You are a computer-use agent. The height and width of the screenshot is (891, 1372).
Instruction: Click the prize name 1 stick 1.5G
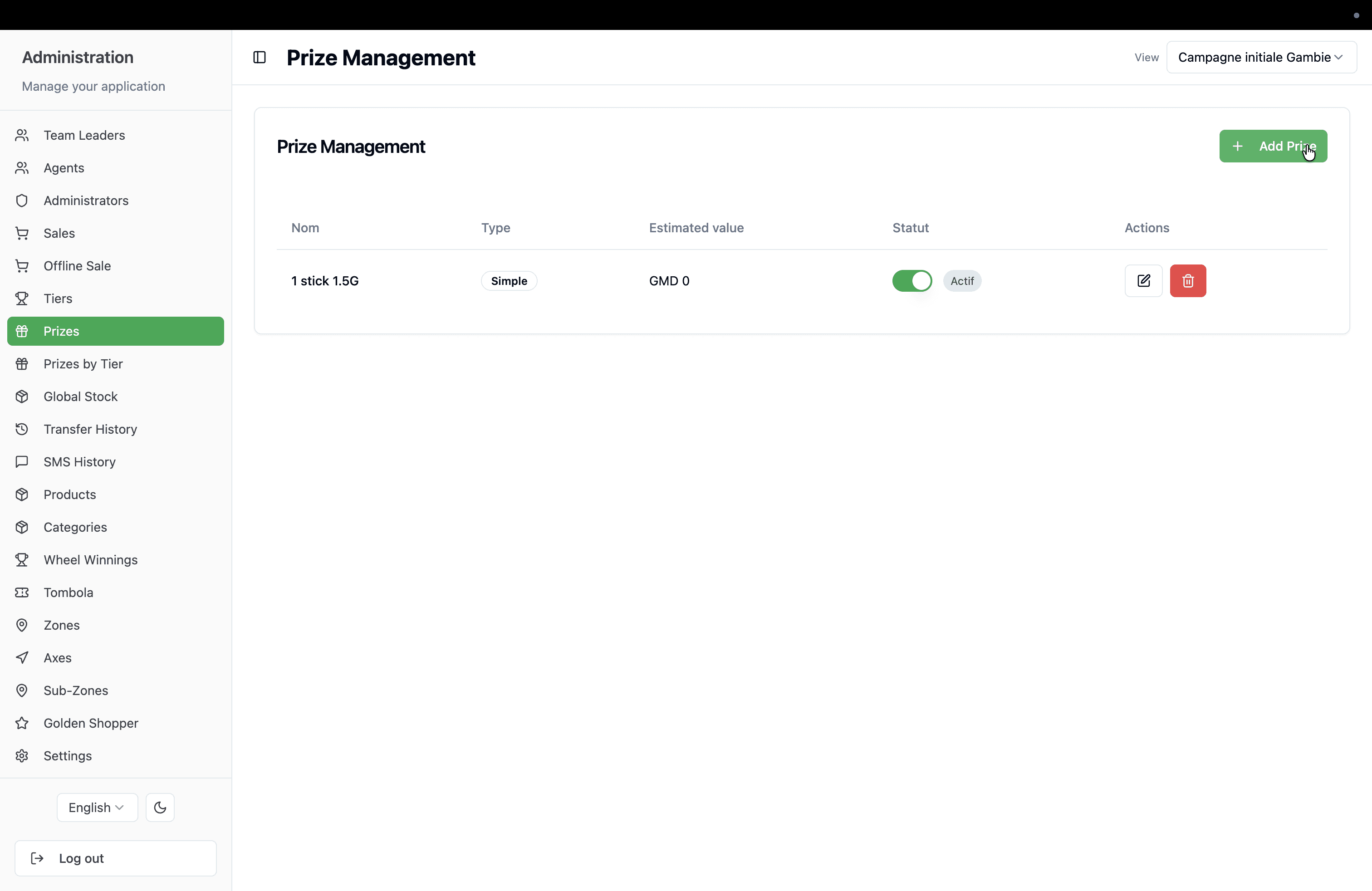pos(324,281)
